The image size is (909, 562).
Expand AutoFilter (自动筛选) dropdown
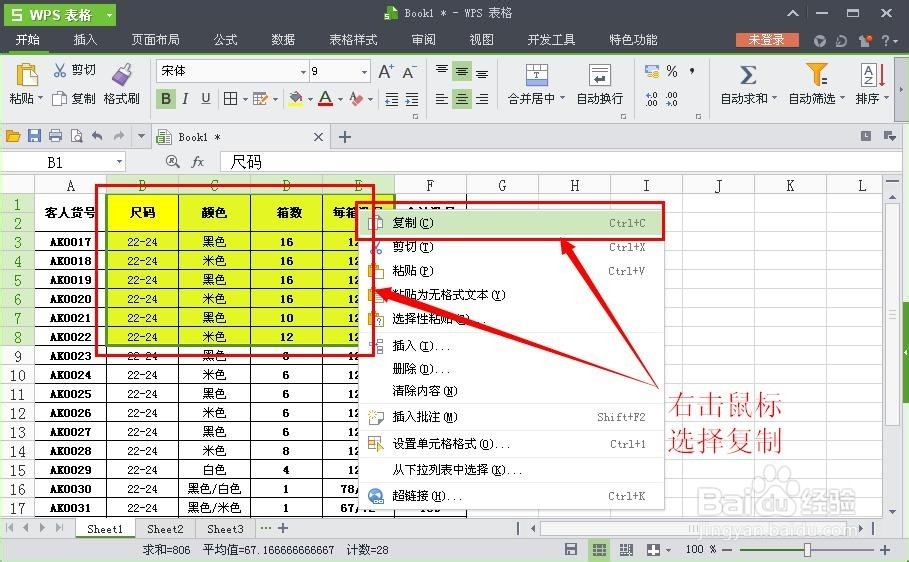842,99
